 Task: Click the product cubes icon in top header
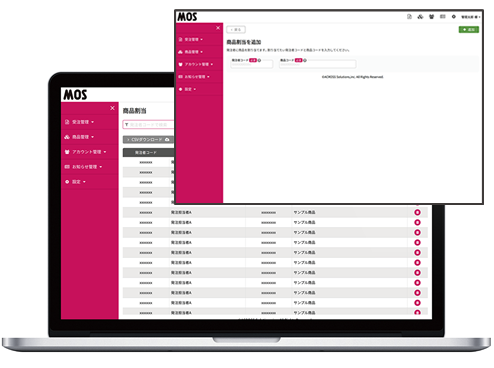pyautogui.click(x=420, y=17)
